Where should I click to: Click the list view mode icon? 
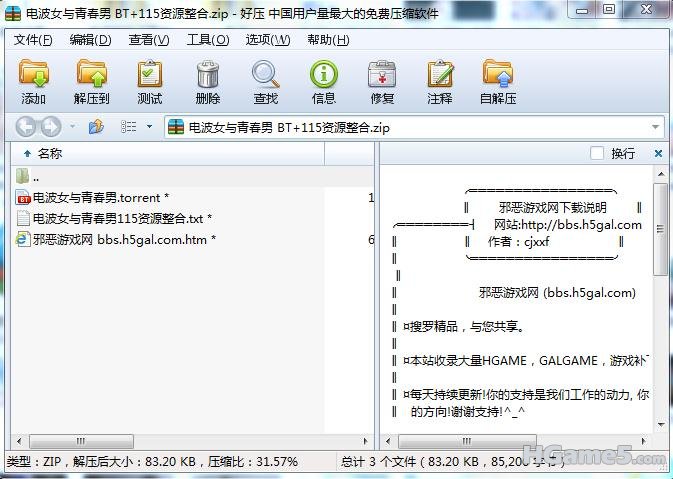(128, 127)
